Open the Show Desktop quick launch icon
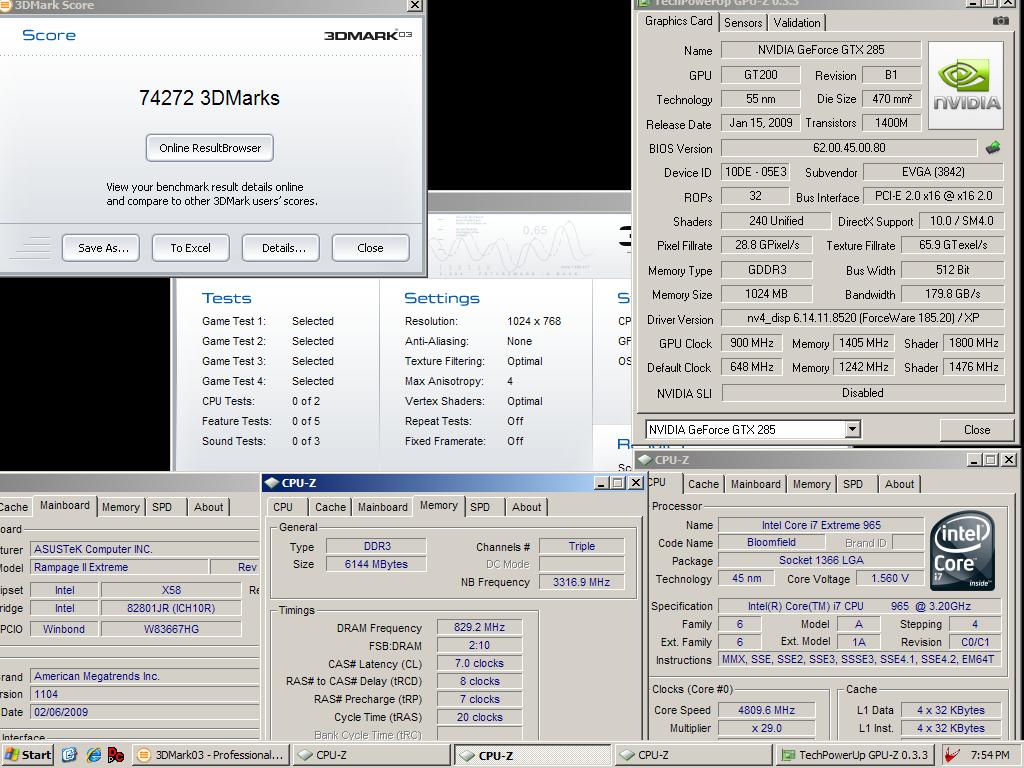 70,755
